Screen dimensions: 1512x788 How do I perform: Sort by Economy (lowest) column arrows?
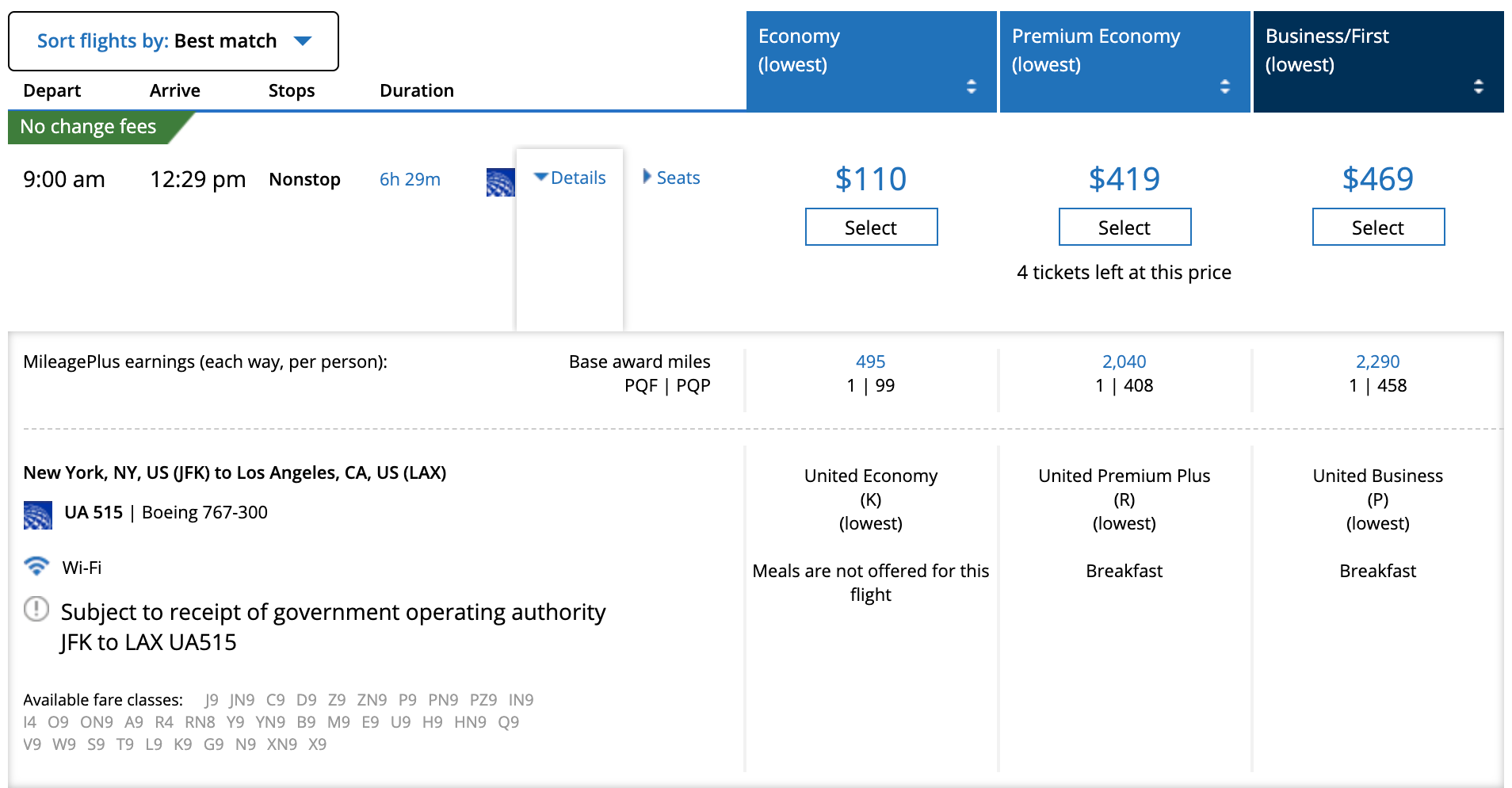point(972,86)
